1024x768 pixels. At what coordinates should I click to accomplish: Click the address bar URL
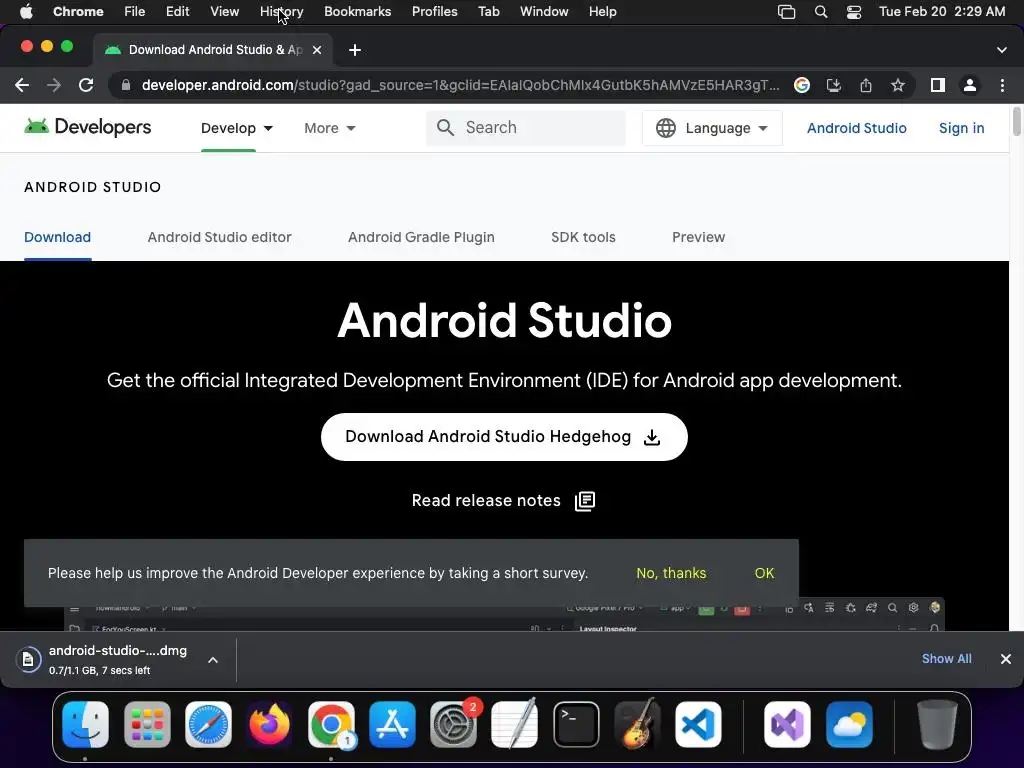coord(460,85)
